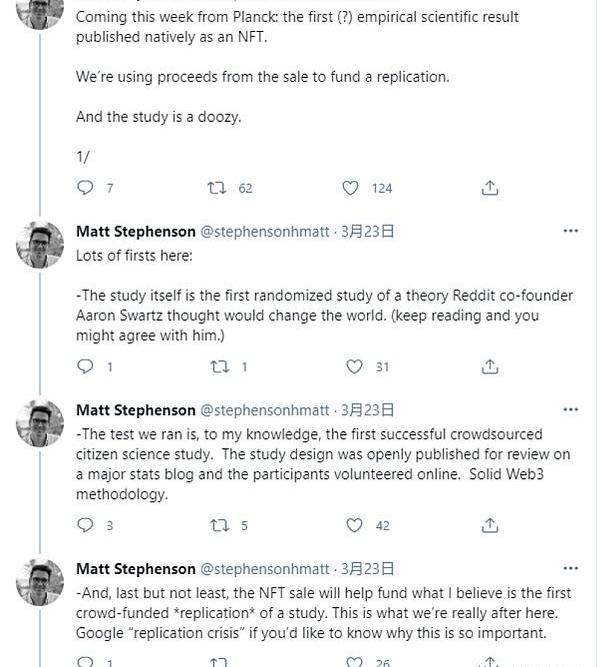Open the 3月23日 timestamp on the replication tweet

point(367,569)
